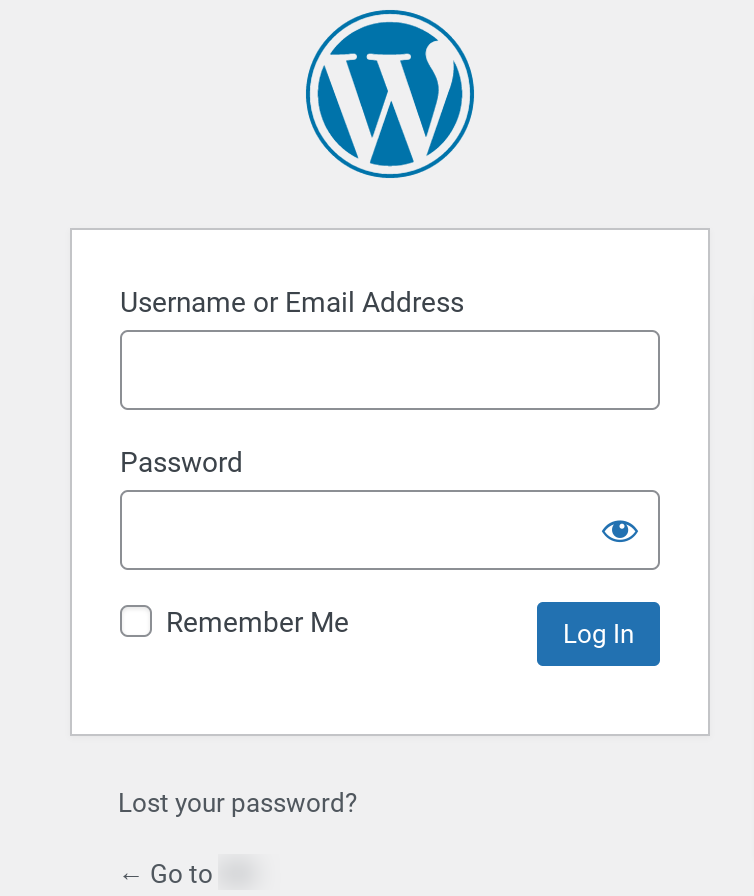Enable staying signed in with Remember Me
Screen dimensions: 754x896
click(136, 621)
